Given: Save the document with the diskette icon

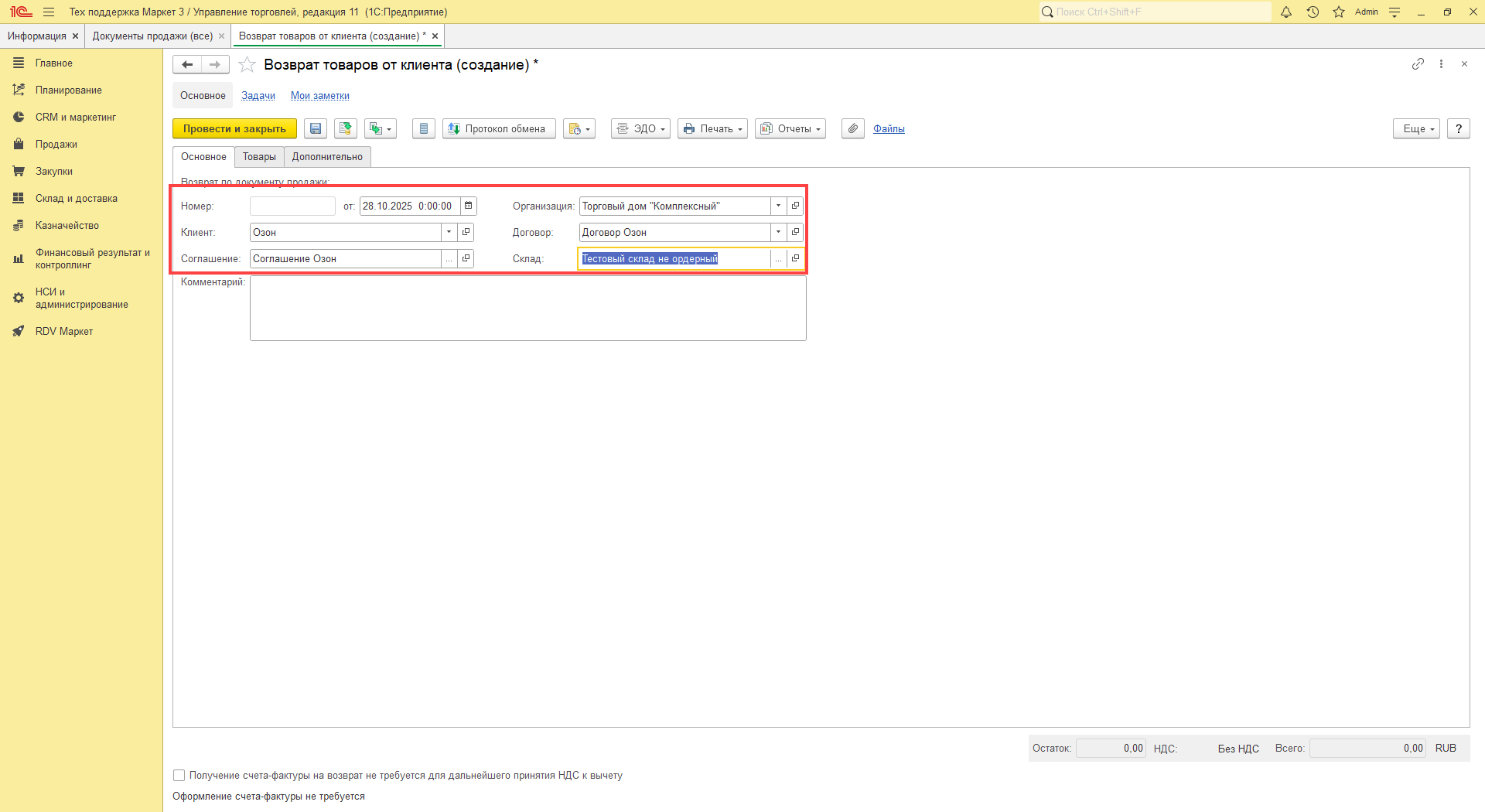Looking at the screenshot, I should (316, 128).
